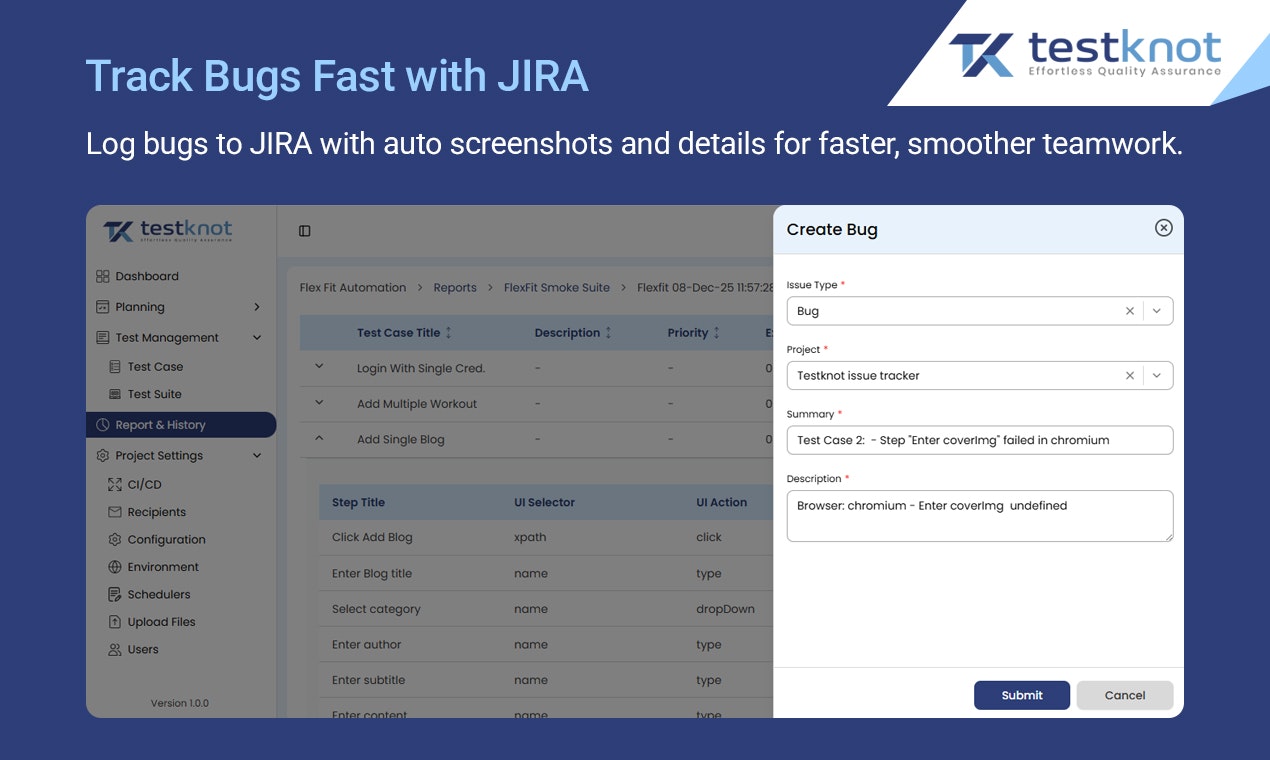Toggle the sidebar collapse icon
Viewport: 1270px width, 760px height.
pyautogui.click(x=305, y=231)
